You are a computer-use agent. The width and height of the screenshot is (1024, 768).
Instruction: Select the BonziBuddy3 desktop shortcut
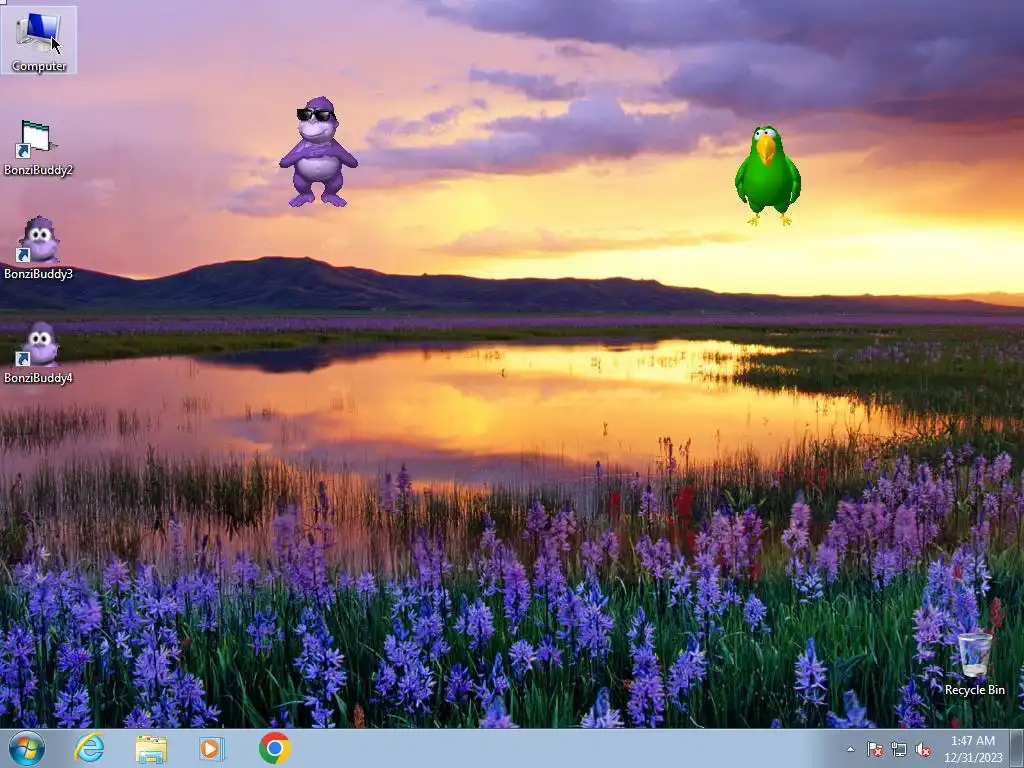38,248
